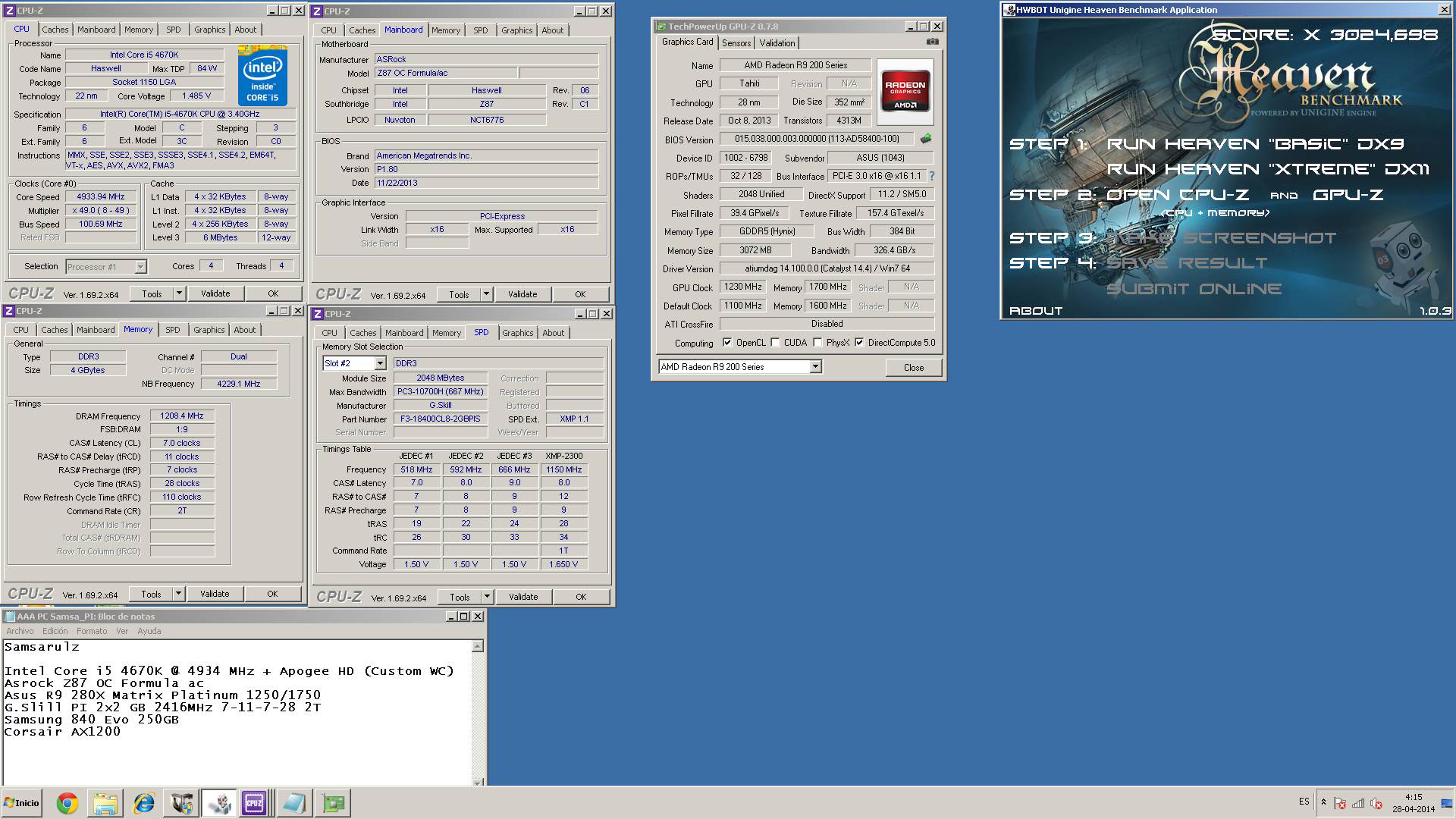Open the Action Center flag icon
This screenshot has width=1456, height=819.
1340,803
